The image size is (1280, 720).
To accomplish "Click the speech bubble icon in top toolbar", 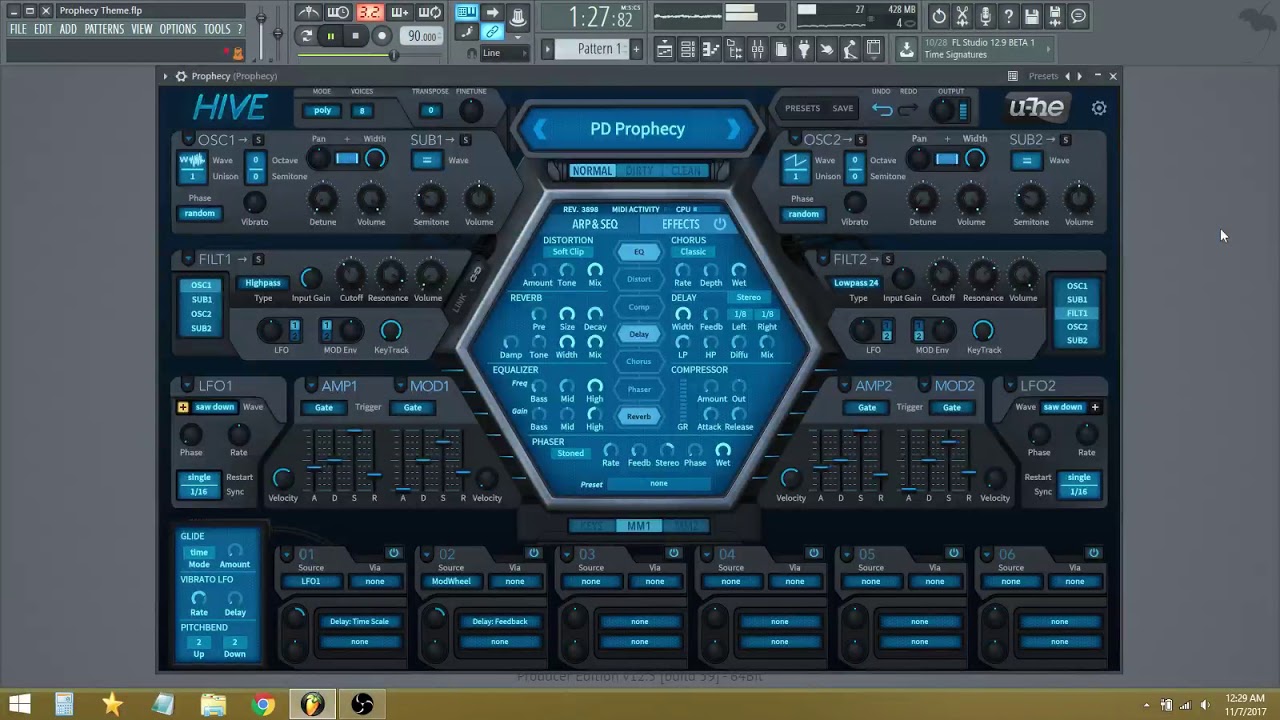I will 1078,16.
